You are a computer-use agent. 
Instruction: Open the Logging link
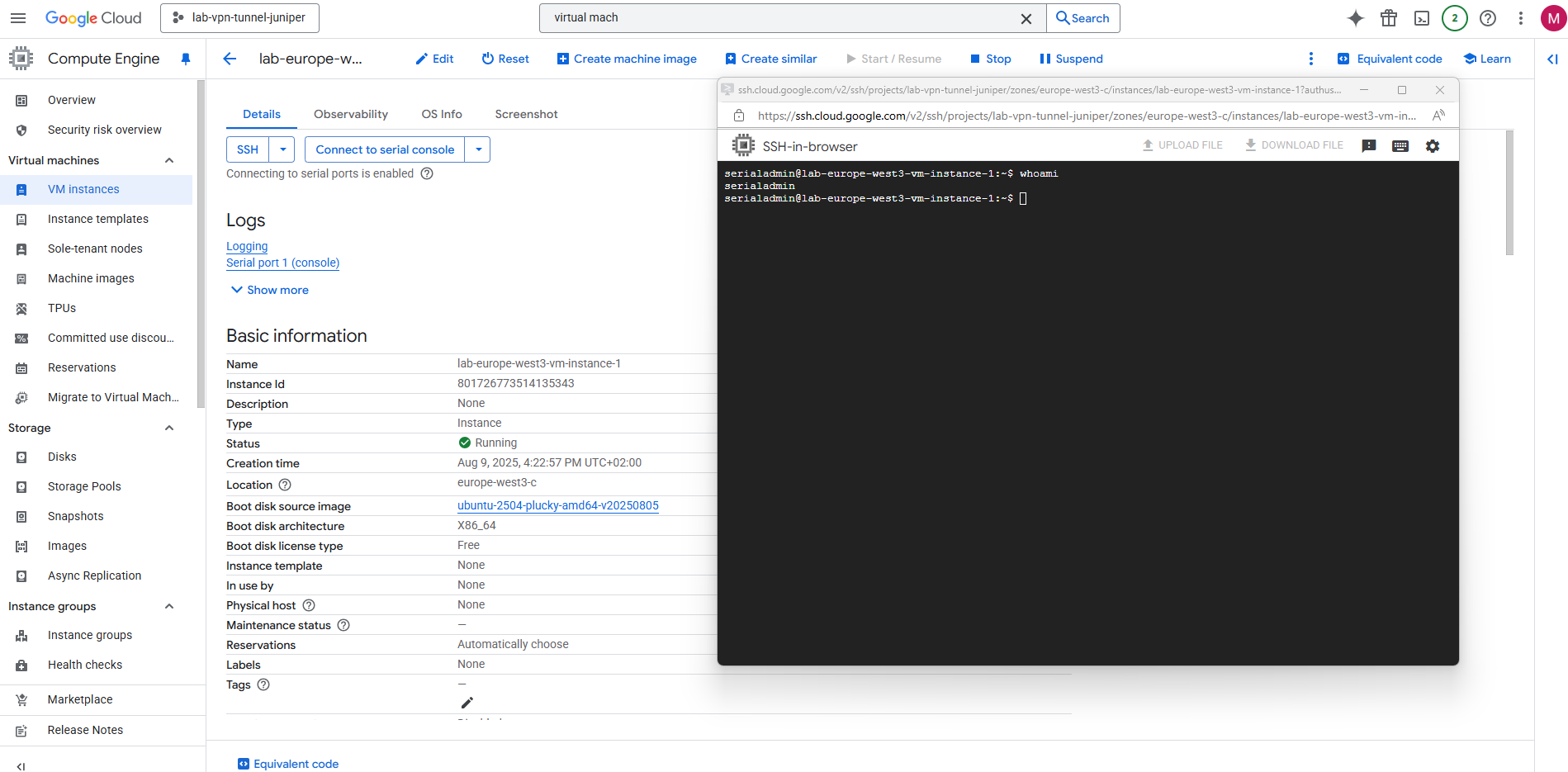tap(247, 246)
